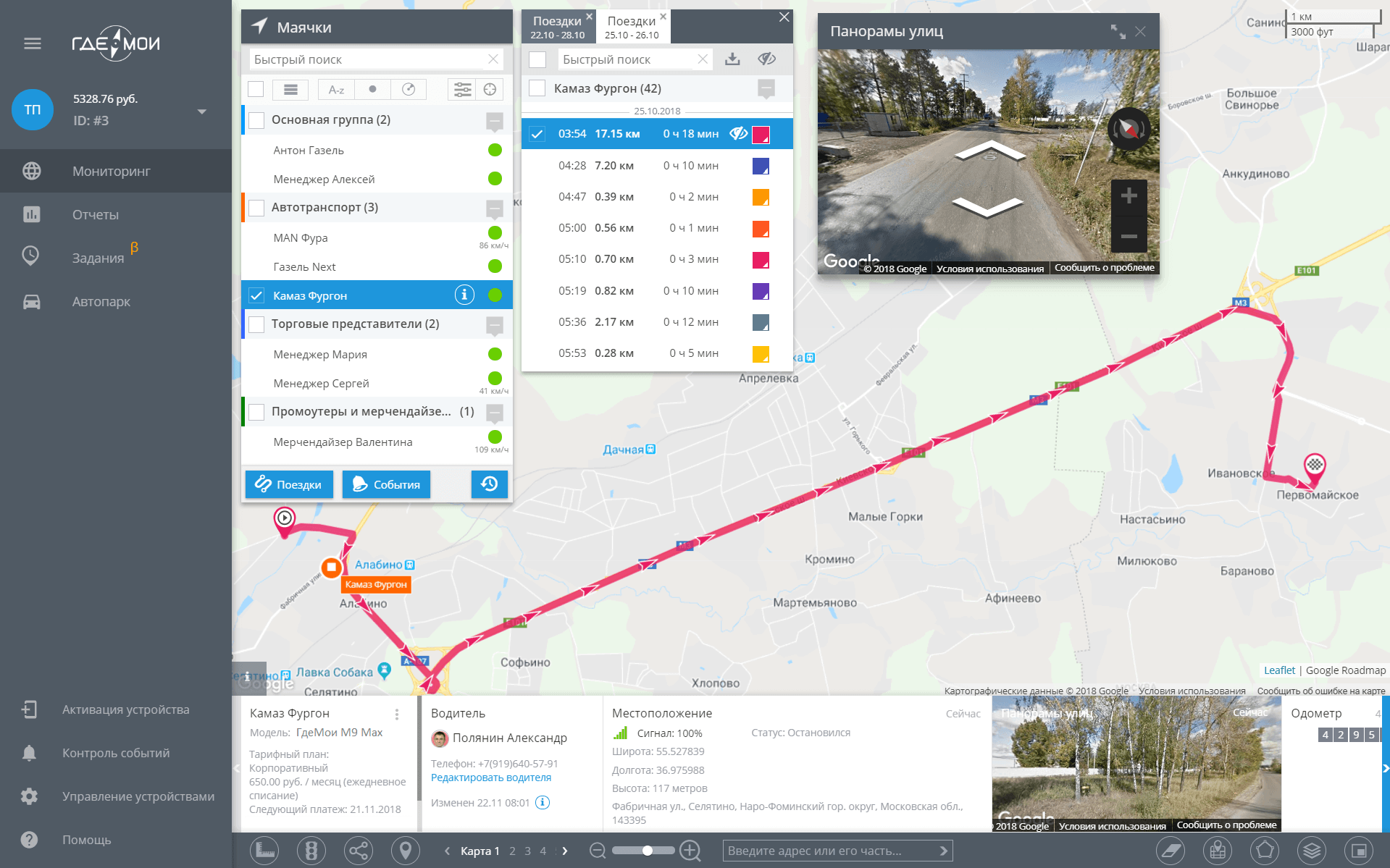
Task: Click Редактировать водителя link
Action: tap(490, 778)
